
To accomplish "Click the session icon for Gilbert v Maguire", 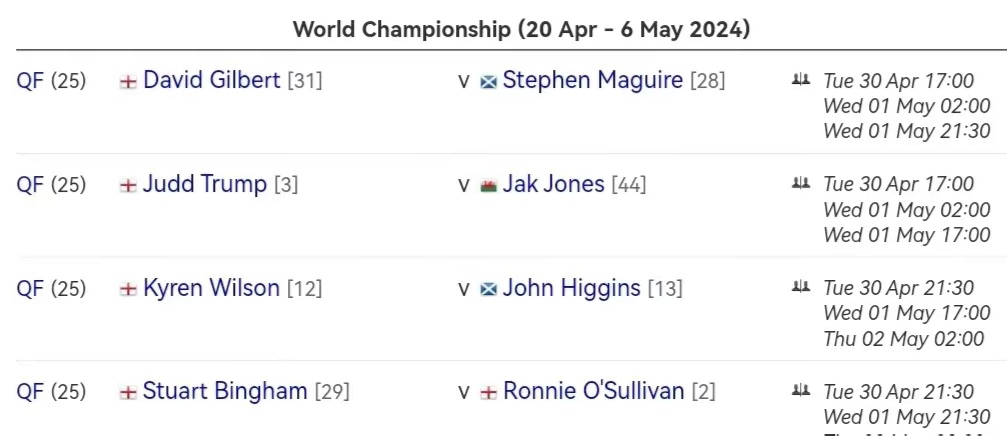I will pyautogui.click(x=800, y=79).
